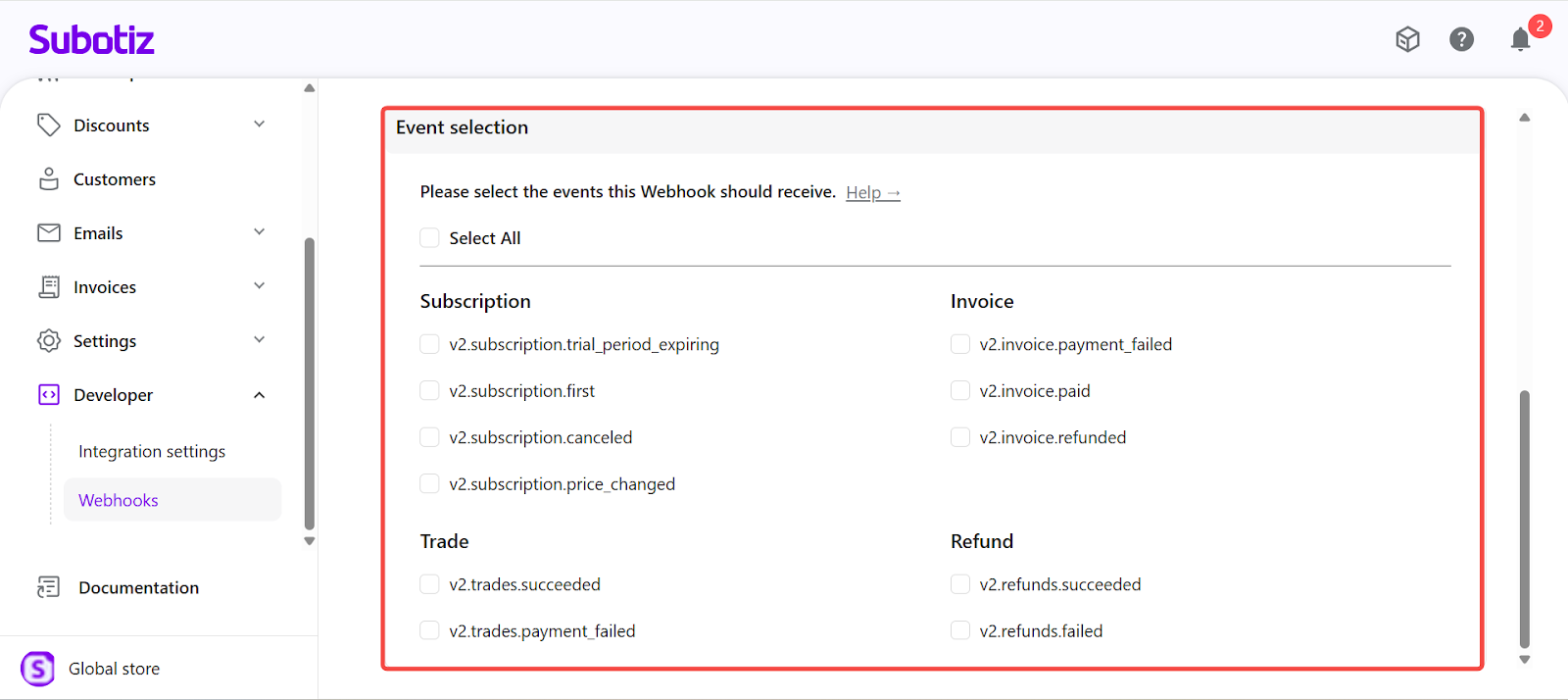The image size is (1568, 700).
Task: Click the main content vertical scrollbar
Action: [x=1524, y=518]
